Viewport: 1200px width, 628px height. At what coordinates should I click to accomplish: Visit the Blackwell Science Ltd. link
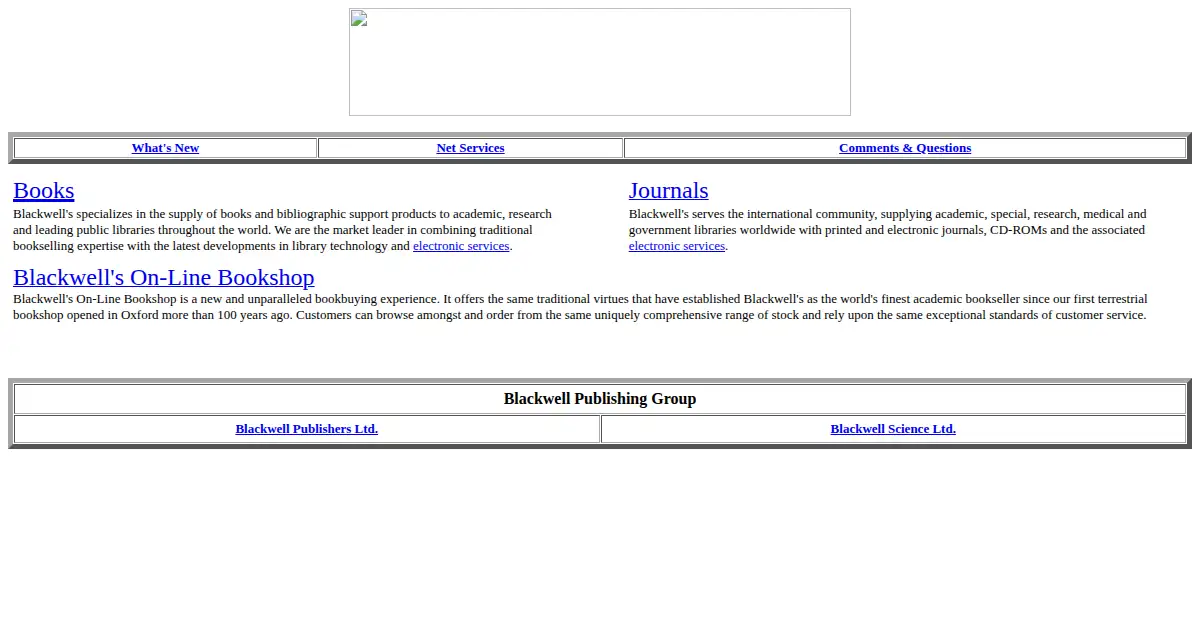point(893,429)
